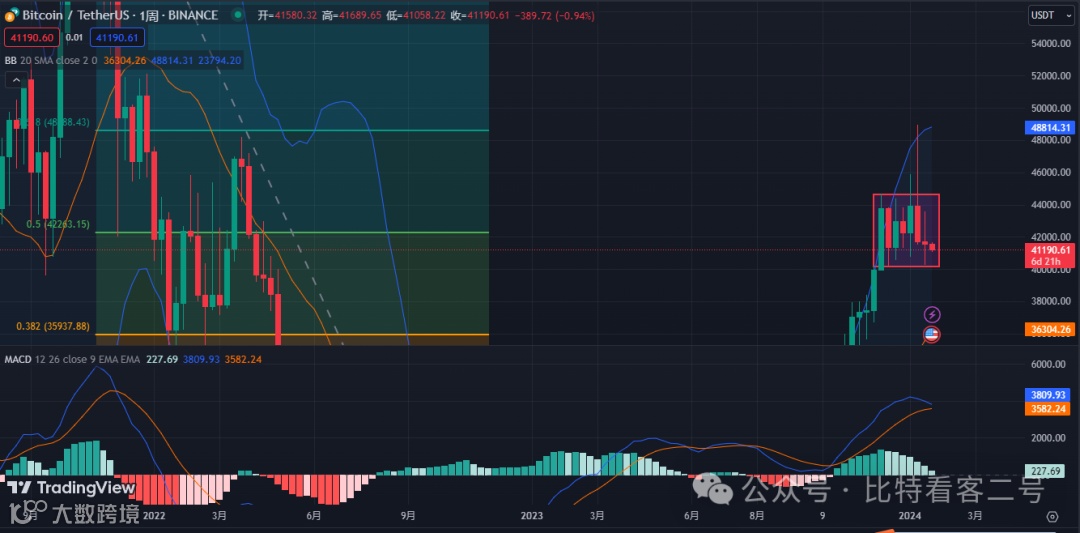The height and width of the screenshot is (533, 1080).
Task: Click BB upper value 48814.31 in legend
Action: 174,61
